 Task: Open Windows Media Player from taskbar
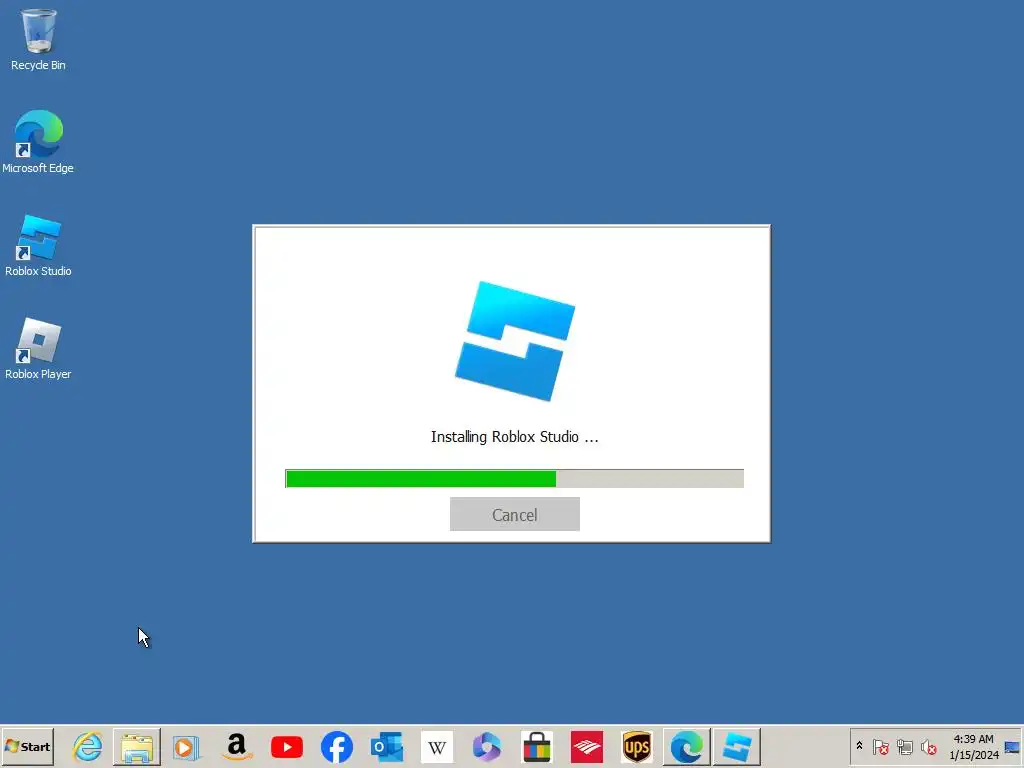[186, 746]
